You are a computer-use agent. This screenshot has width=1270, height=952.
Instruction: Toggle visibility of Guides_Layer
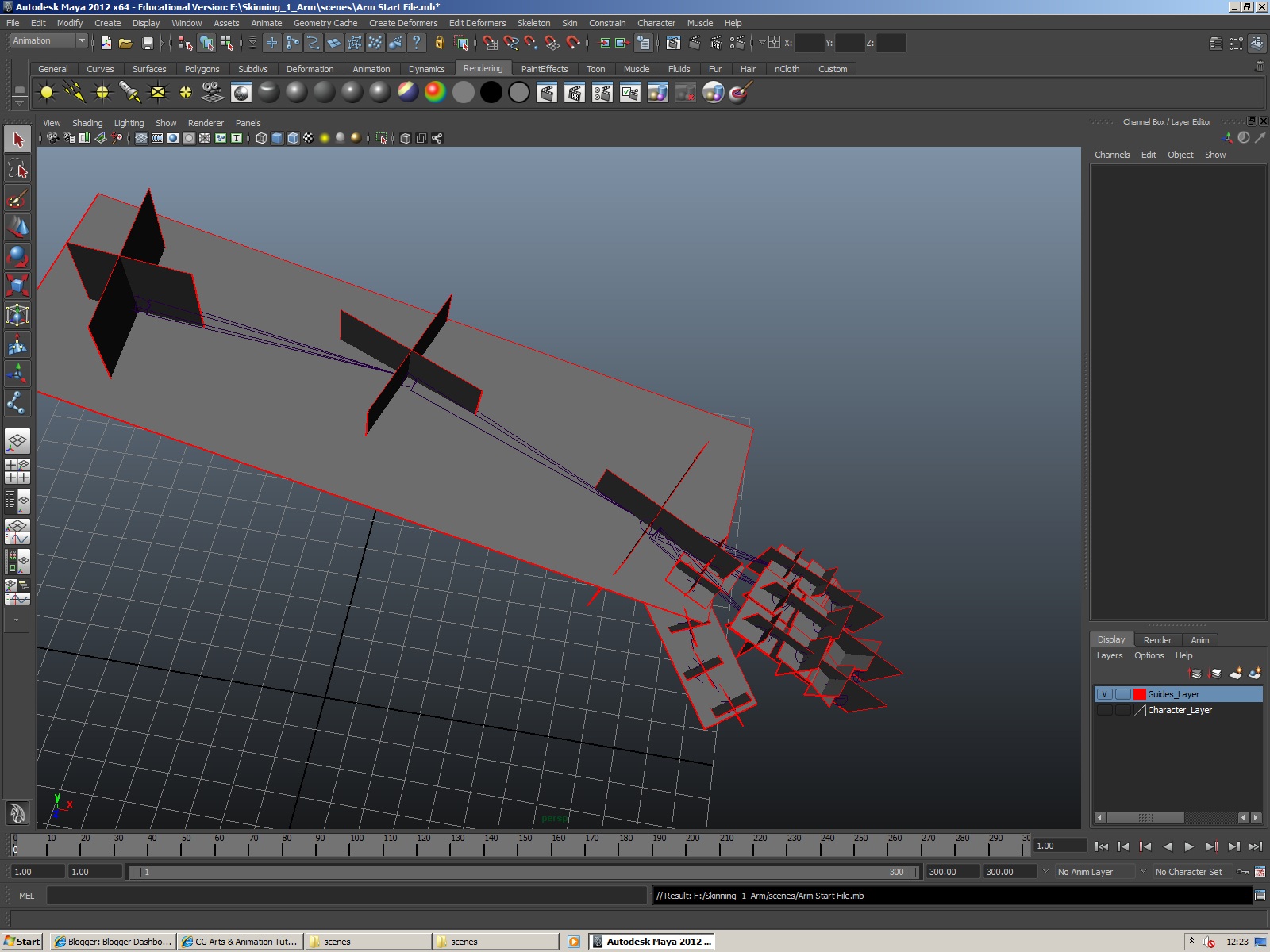click(1105, 693)
